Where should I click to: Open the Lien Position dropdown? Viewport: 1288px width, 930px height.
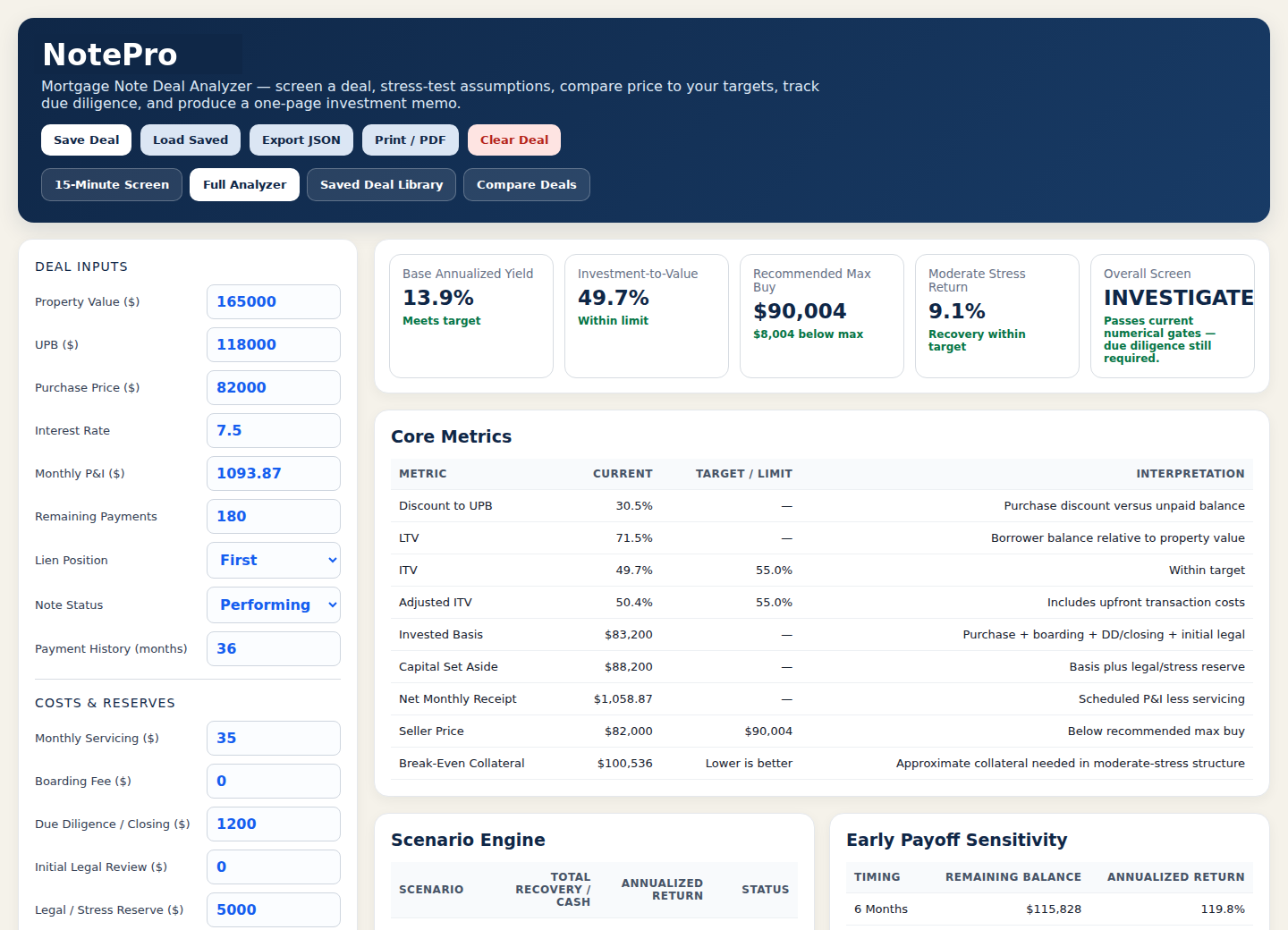tap(274, 561)
